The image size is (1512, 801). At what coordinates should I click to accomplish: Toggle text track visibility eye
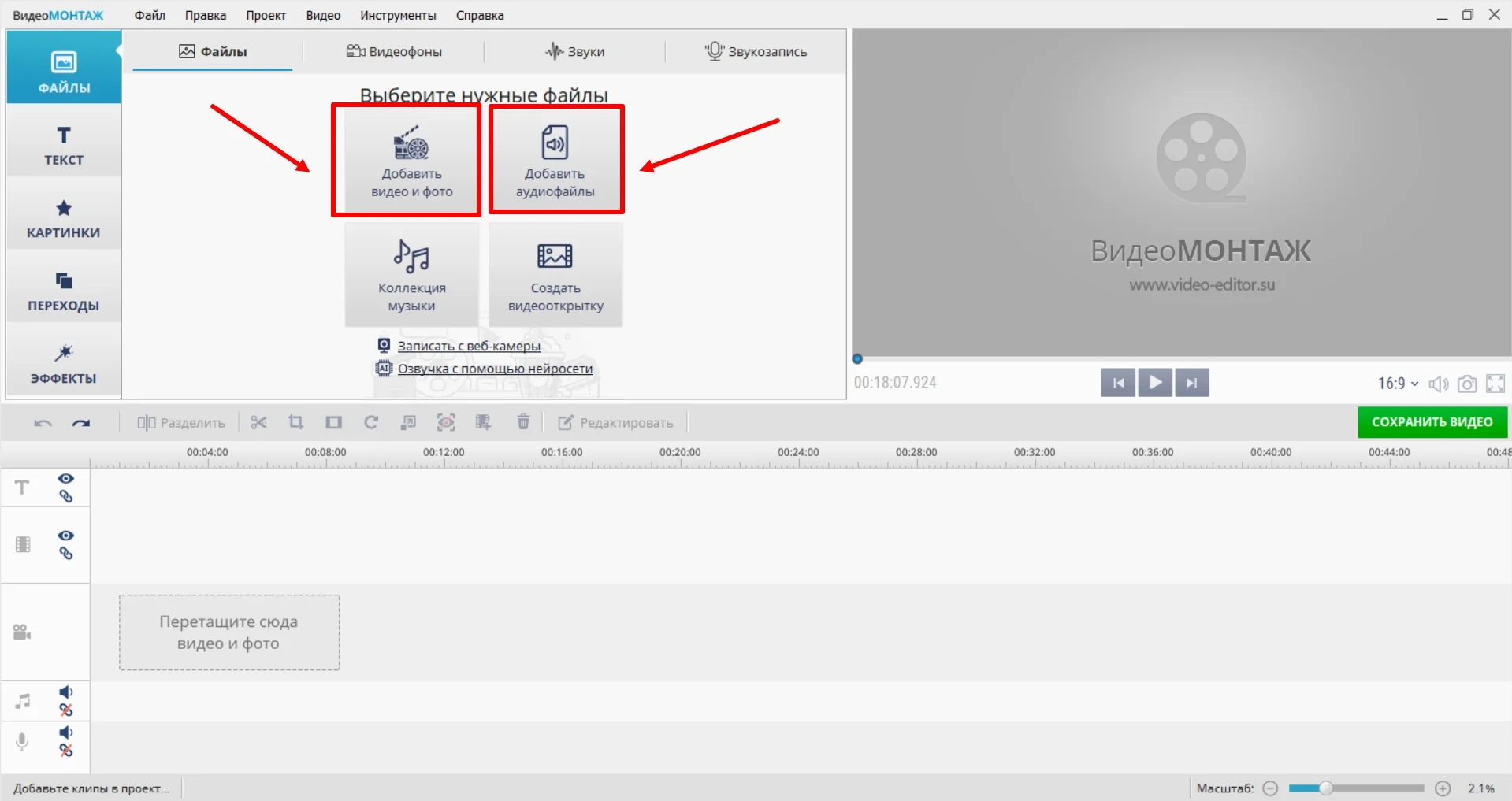coord(66,479)
